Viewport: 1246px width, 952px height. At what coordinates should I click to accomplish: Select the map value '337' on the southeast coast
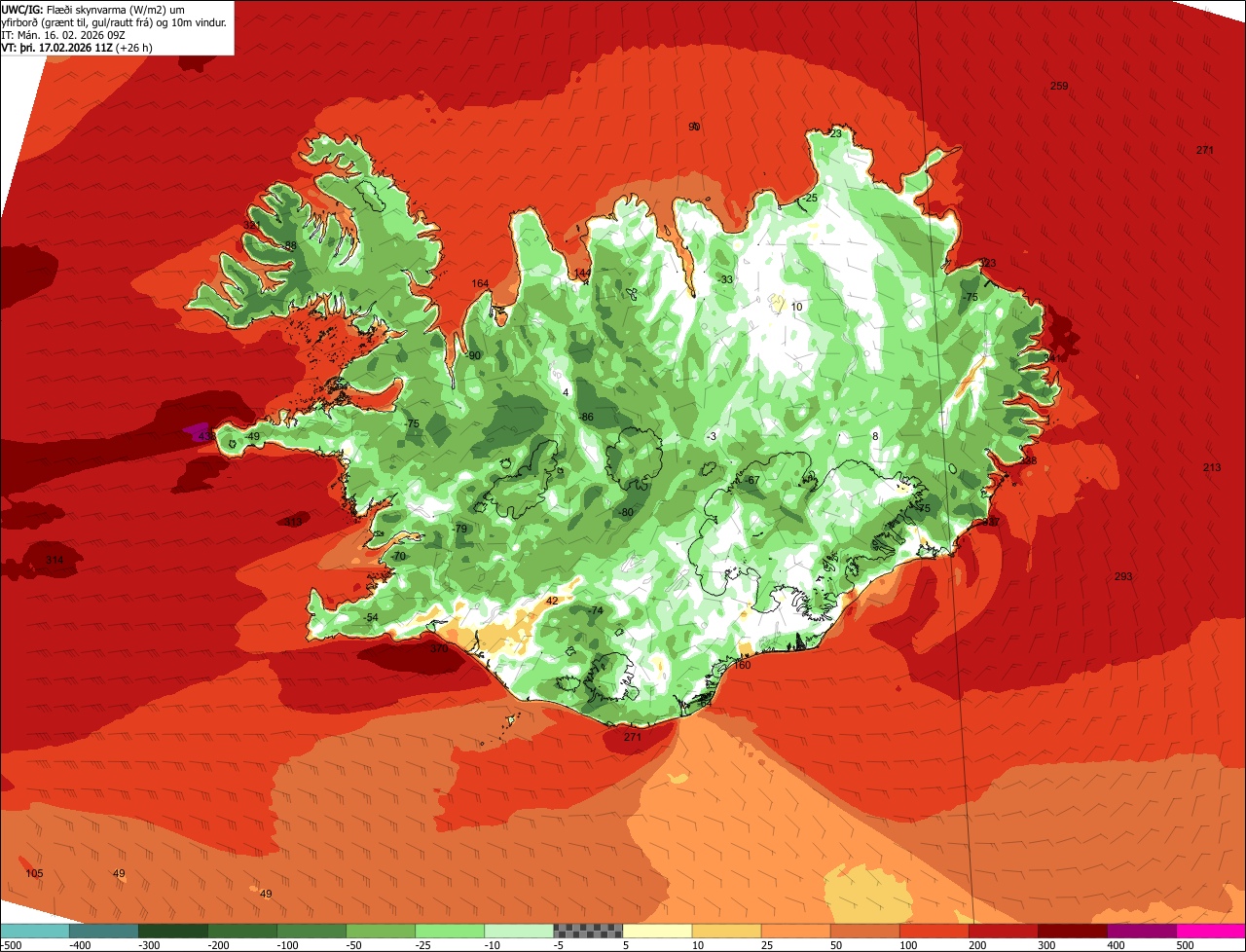click(990, 523)
